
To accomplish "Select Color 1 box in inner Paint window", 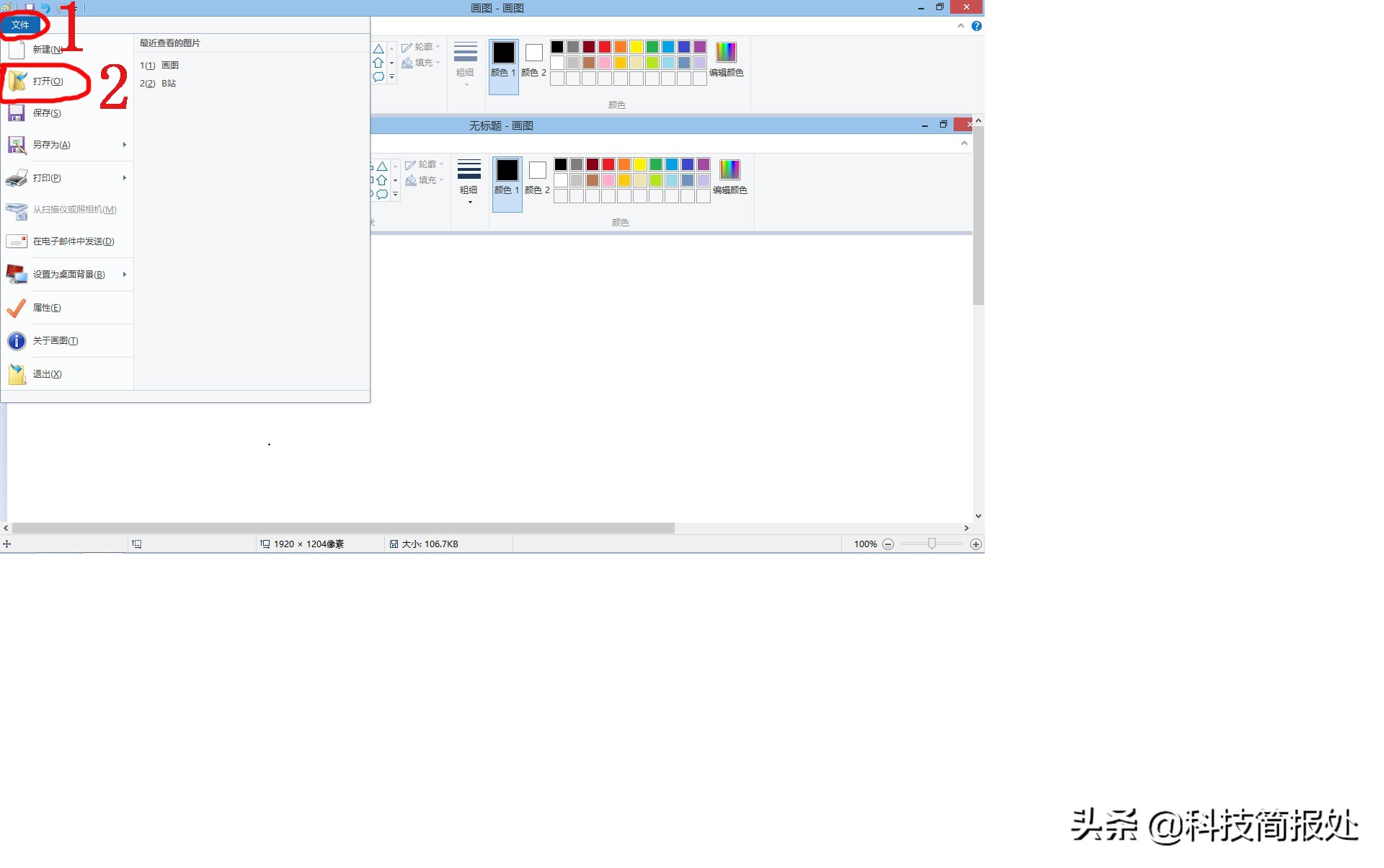I will 507,171.
